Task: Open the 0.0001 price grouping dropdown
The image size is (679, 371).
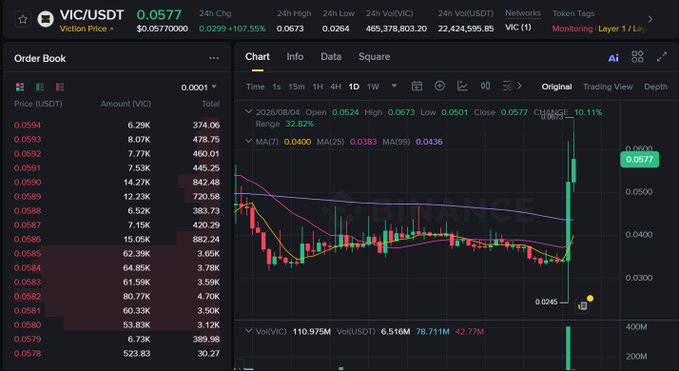Action: point(199,87)
